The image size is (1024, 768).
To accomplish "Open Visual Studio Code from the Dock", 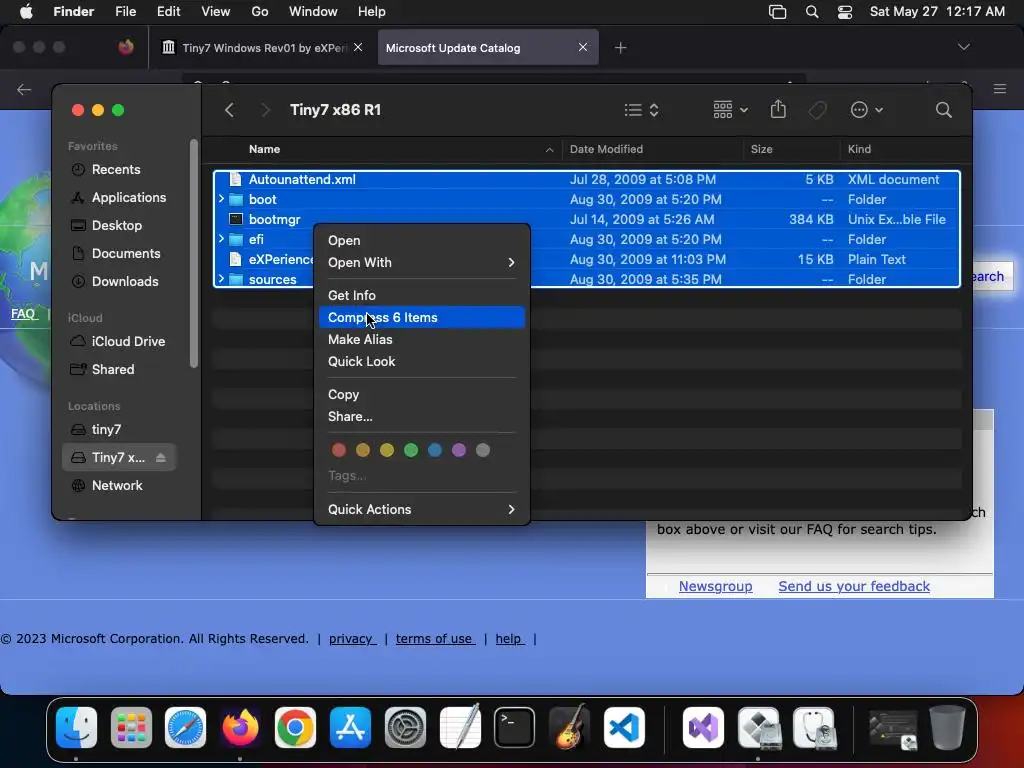I will 624,728.
